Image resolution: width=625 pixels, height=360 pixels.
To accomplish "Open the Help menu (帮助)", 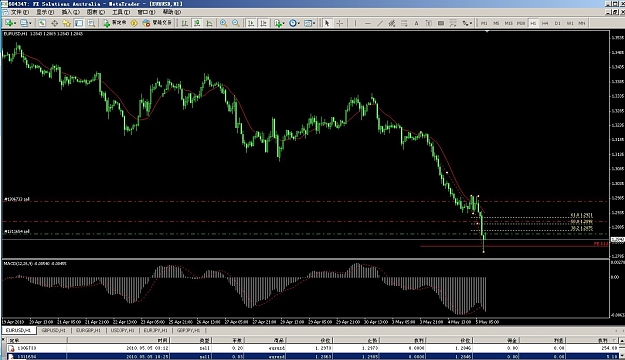I will (172, 12).
